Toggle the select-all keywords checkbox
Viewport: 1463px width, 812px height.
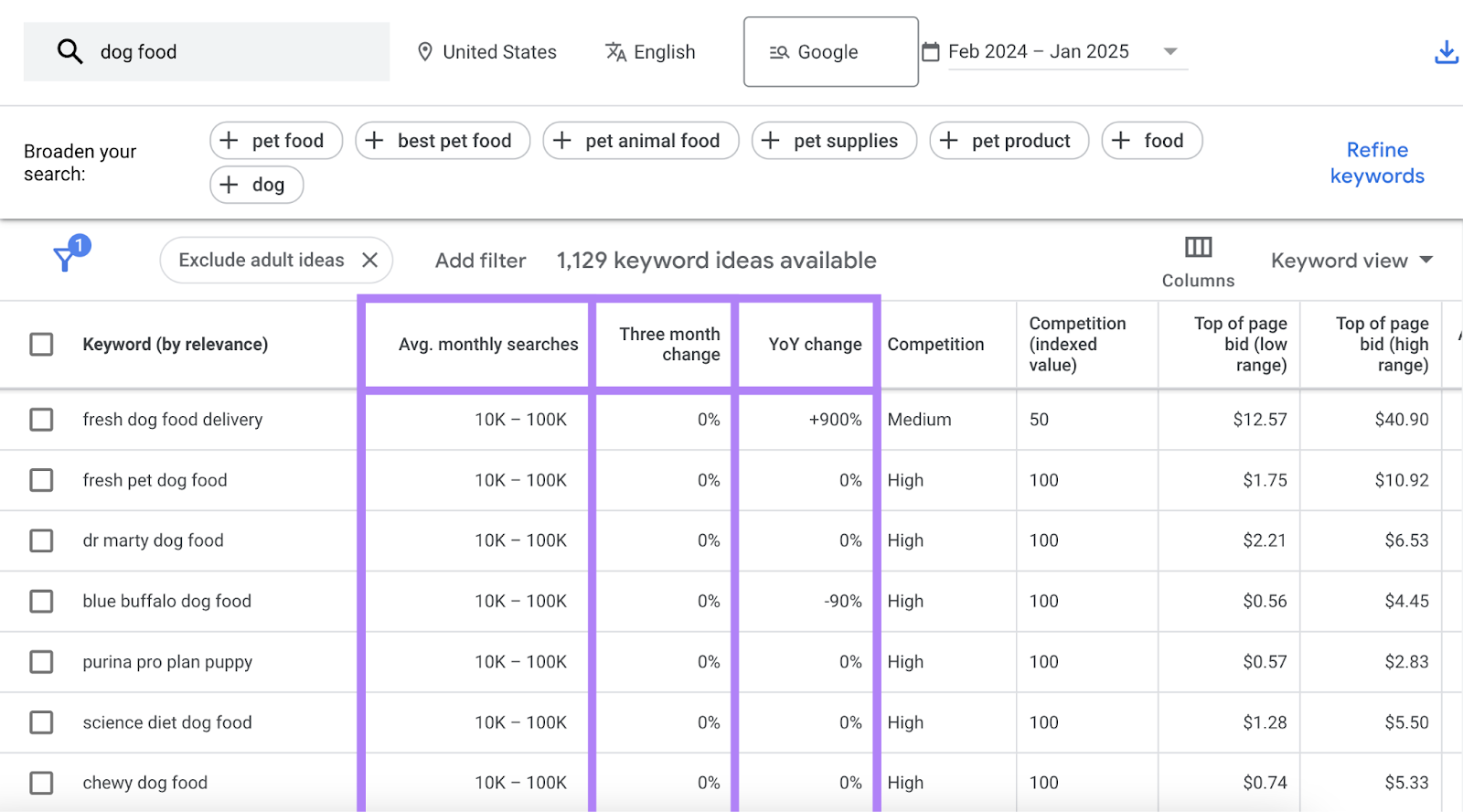pyautogui.click(x=41, y=345)
